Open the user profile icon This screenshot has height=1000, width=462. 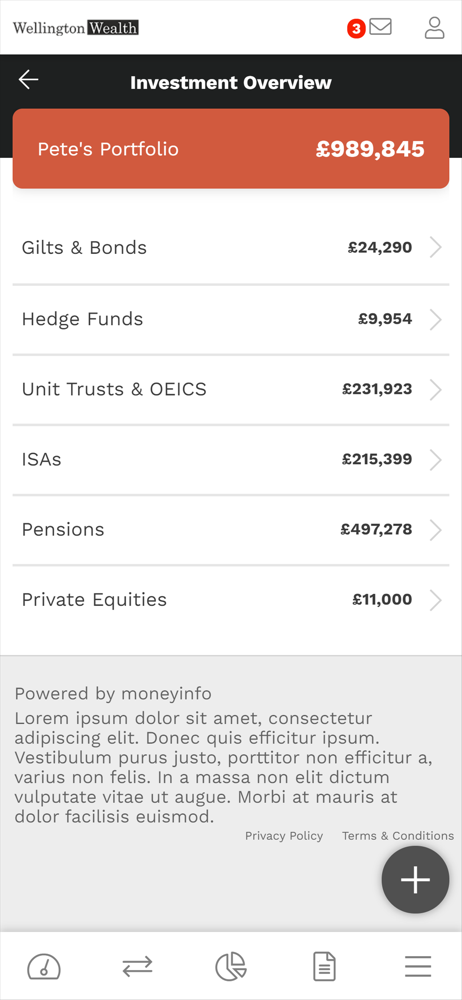coord(435,28)
